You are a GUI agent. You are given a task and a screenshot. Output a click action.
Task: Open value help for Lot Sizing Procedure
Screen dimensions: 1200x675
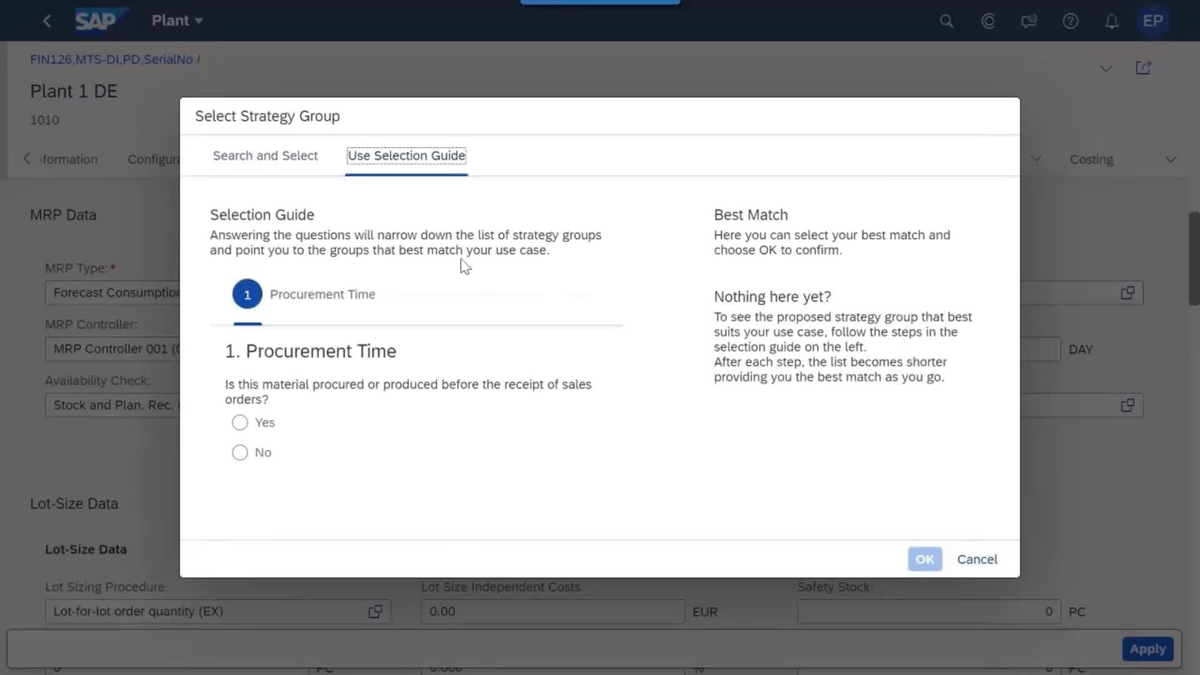pyautogui.click(x=376, y=611)
